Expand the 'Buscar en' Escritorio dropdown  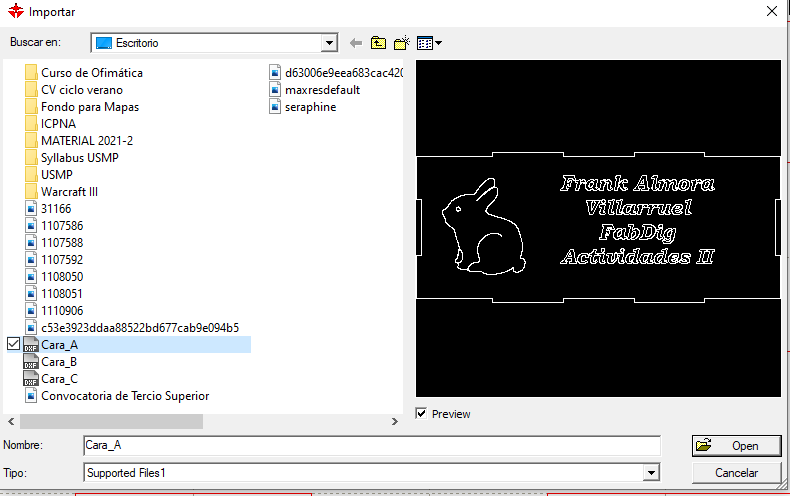click(329, 43)
